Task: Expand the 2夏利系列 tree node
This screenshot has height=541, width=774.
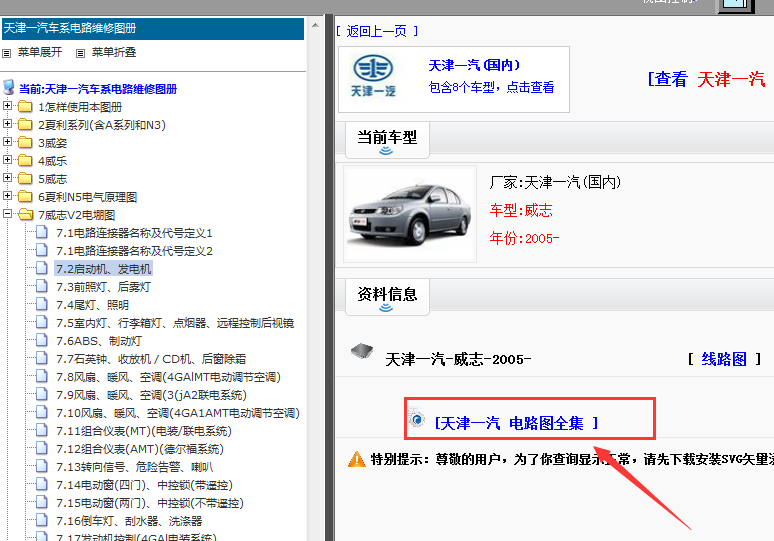Action: click(x=7, y=123)
